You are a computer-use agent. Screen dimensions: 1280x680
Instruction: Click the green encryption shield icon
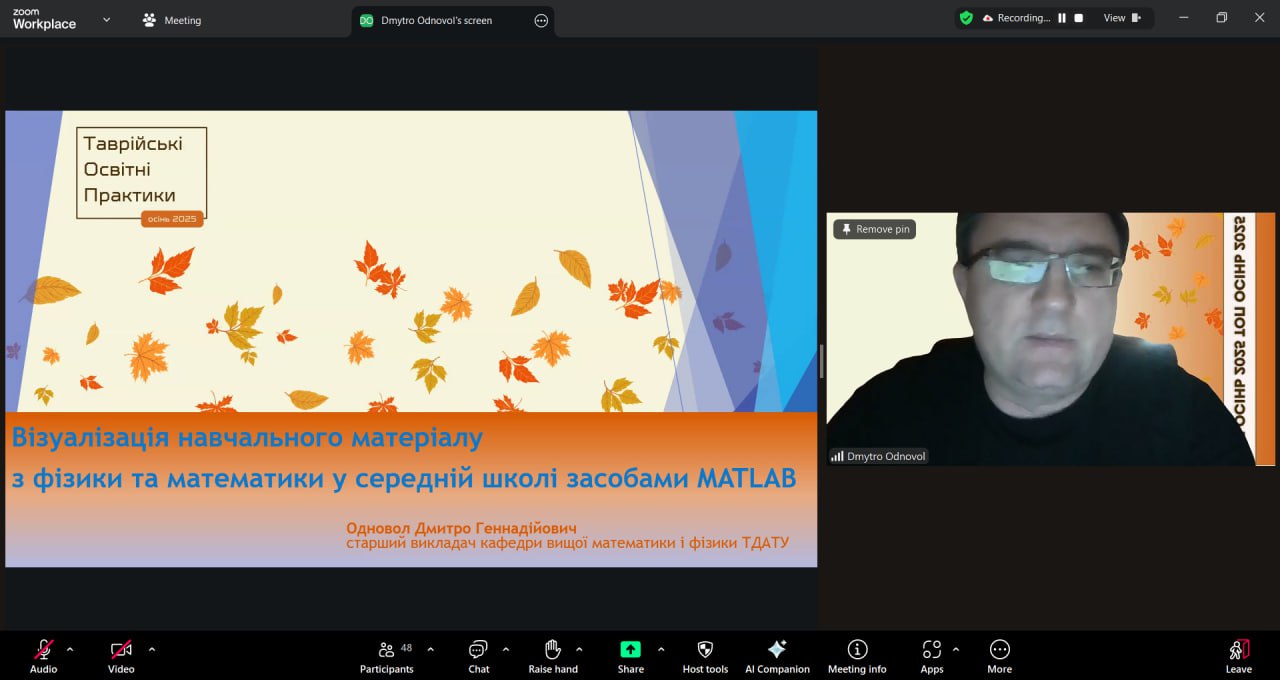(x=966, y=18)
